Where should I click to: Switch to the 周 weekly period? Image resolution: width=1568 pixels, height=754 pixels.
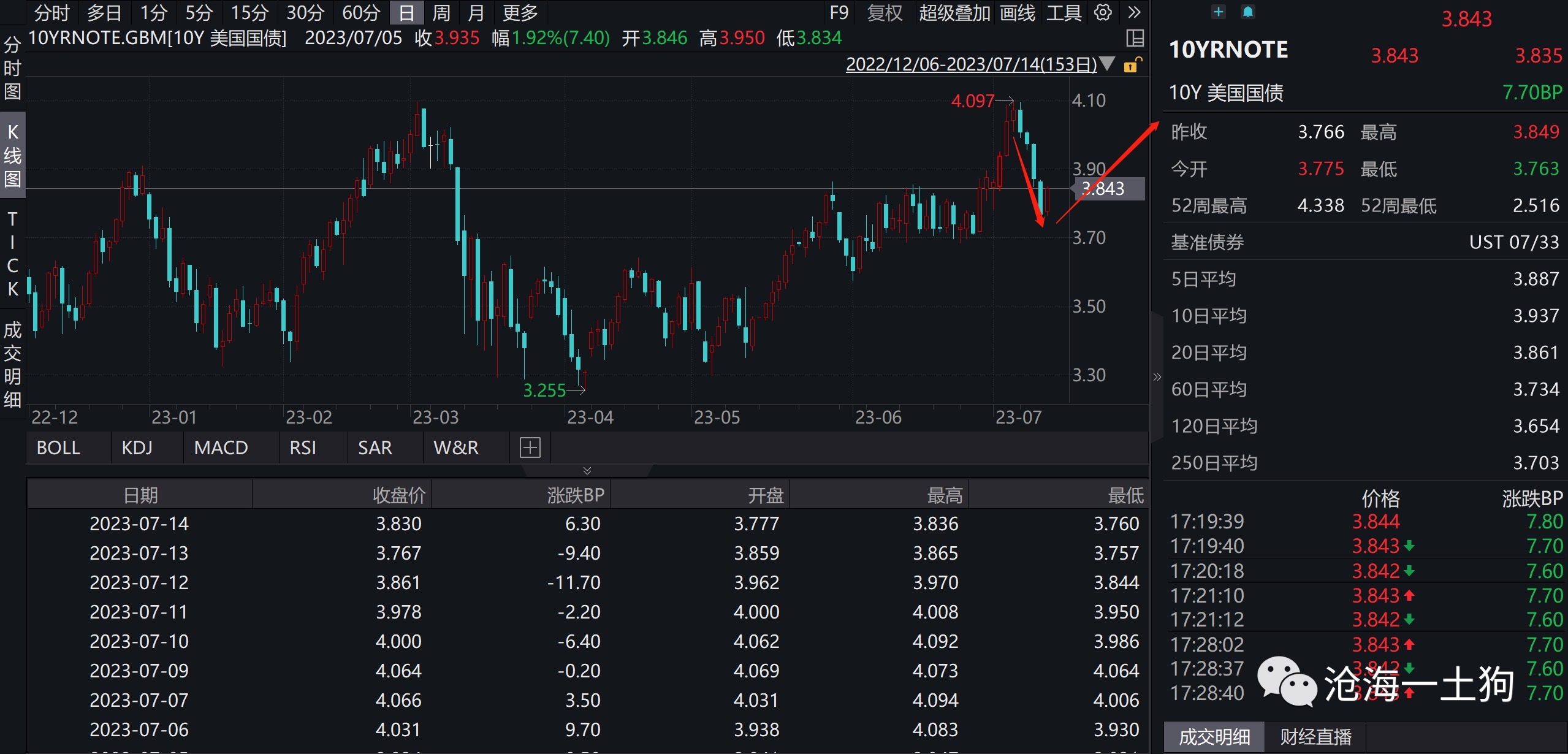coord(441,12)
